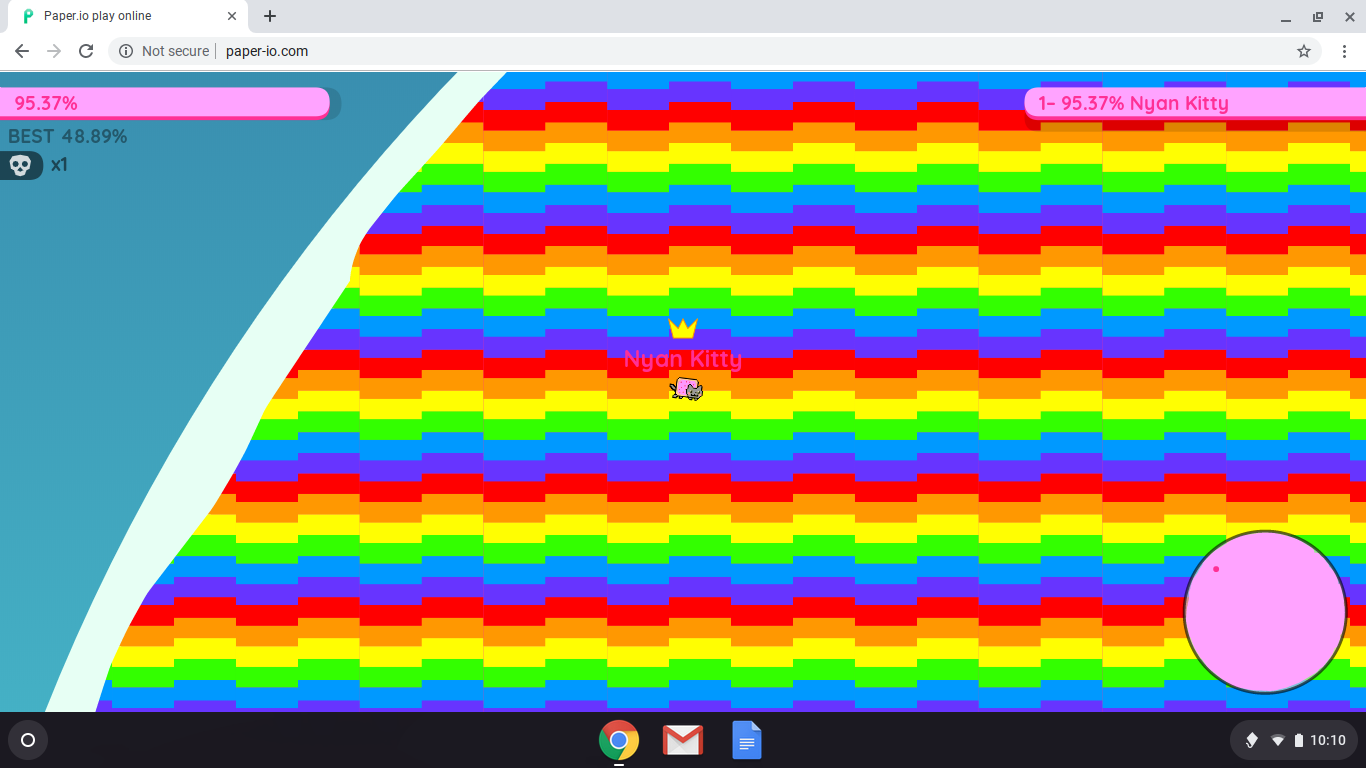Click the pink Nyan Kitty name label

(683, 359)
